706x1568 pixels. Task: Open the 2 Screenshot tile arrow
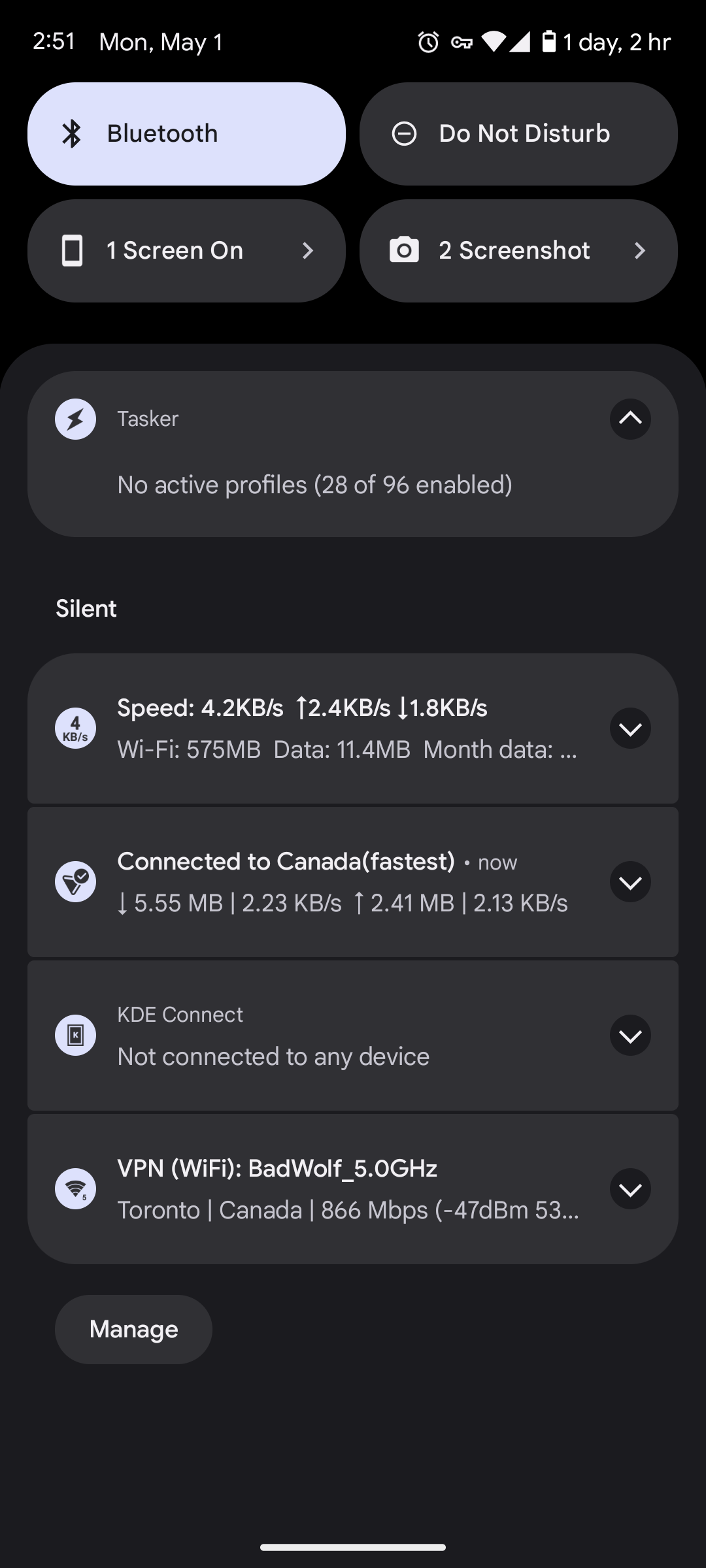(x=640, y=251)
